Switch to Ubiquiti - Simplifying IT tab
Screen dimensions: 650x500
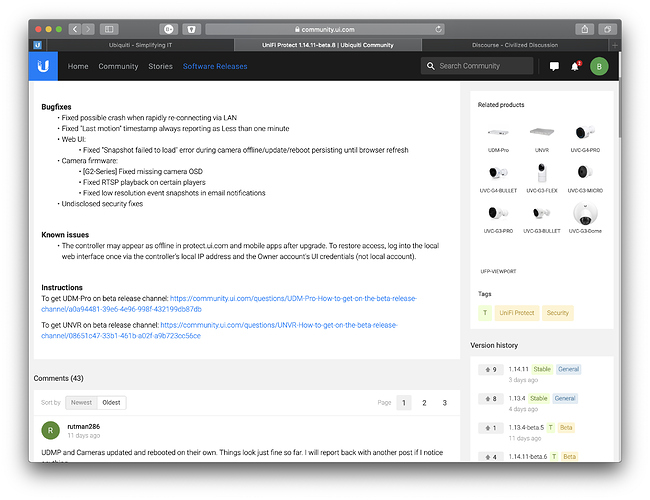pos(141,45)
